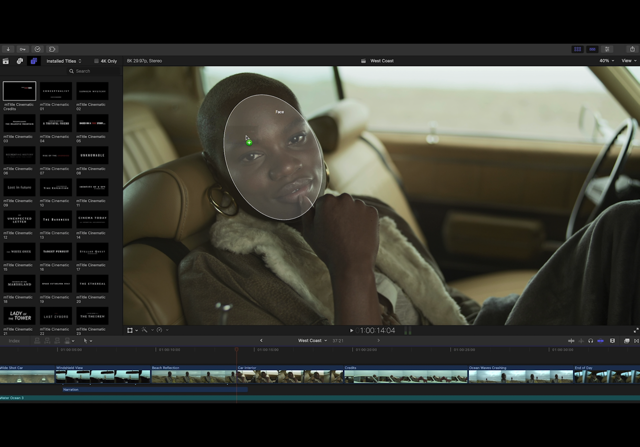Open the viewer View options dropdown

(629, 61)
